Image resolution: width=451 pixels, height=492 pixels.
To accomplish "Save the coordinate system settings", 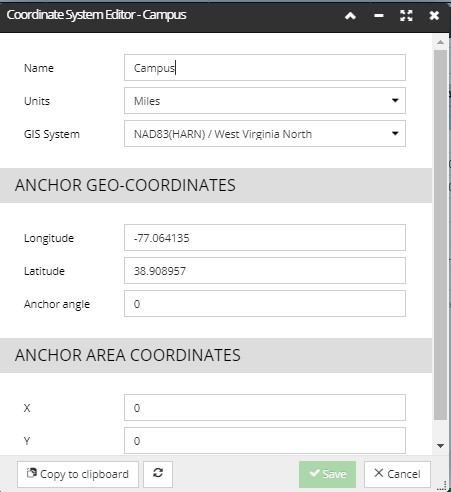I will click(327, 474).
